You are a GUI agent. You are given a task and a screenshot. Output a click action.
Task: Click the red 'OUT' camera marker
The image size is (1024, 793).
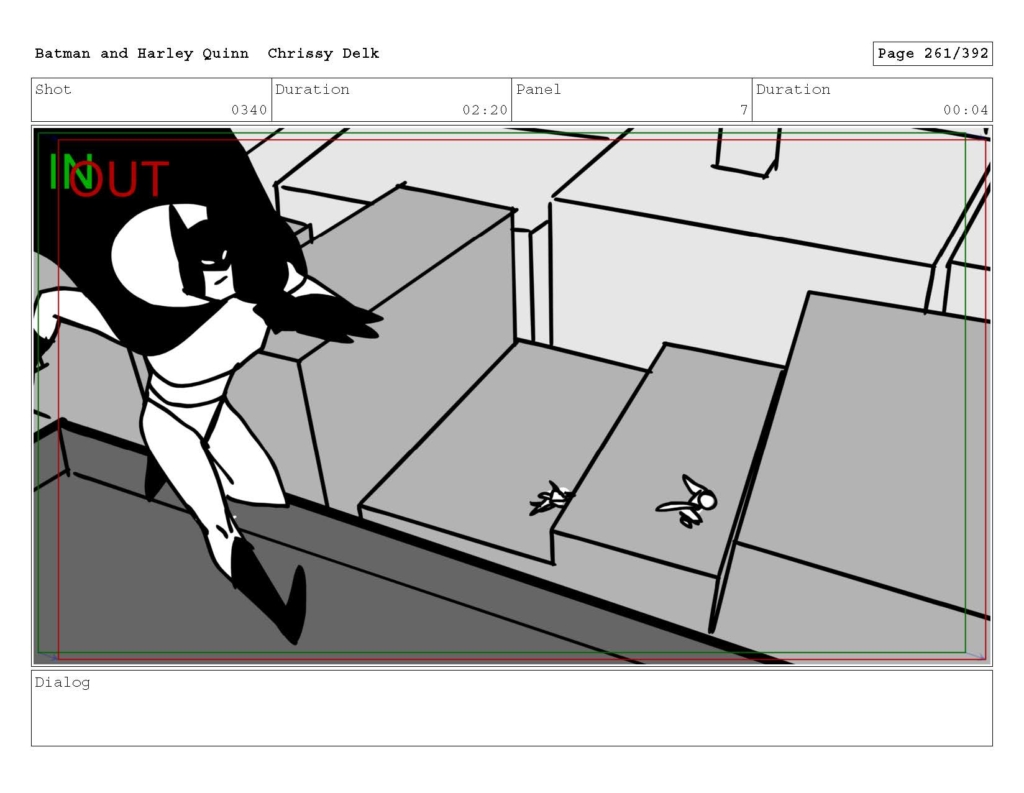(x=120, y=179)
